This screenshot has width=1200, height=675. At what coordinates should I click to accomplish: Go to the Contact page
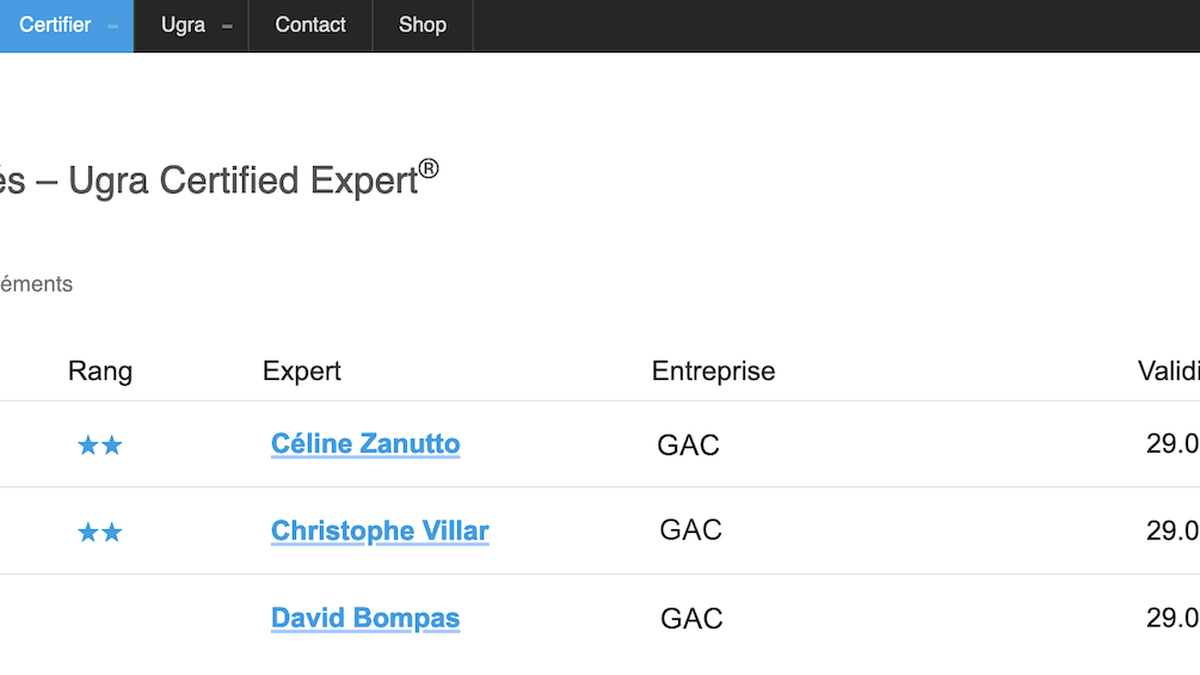coord(310,25)
